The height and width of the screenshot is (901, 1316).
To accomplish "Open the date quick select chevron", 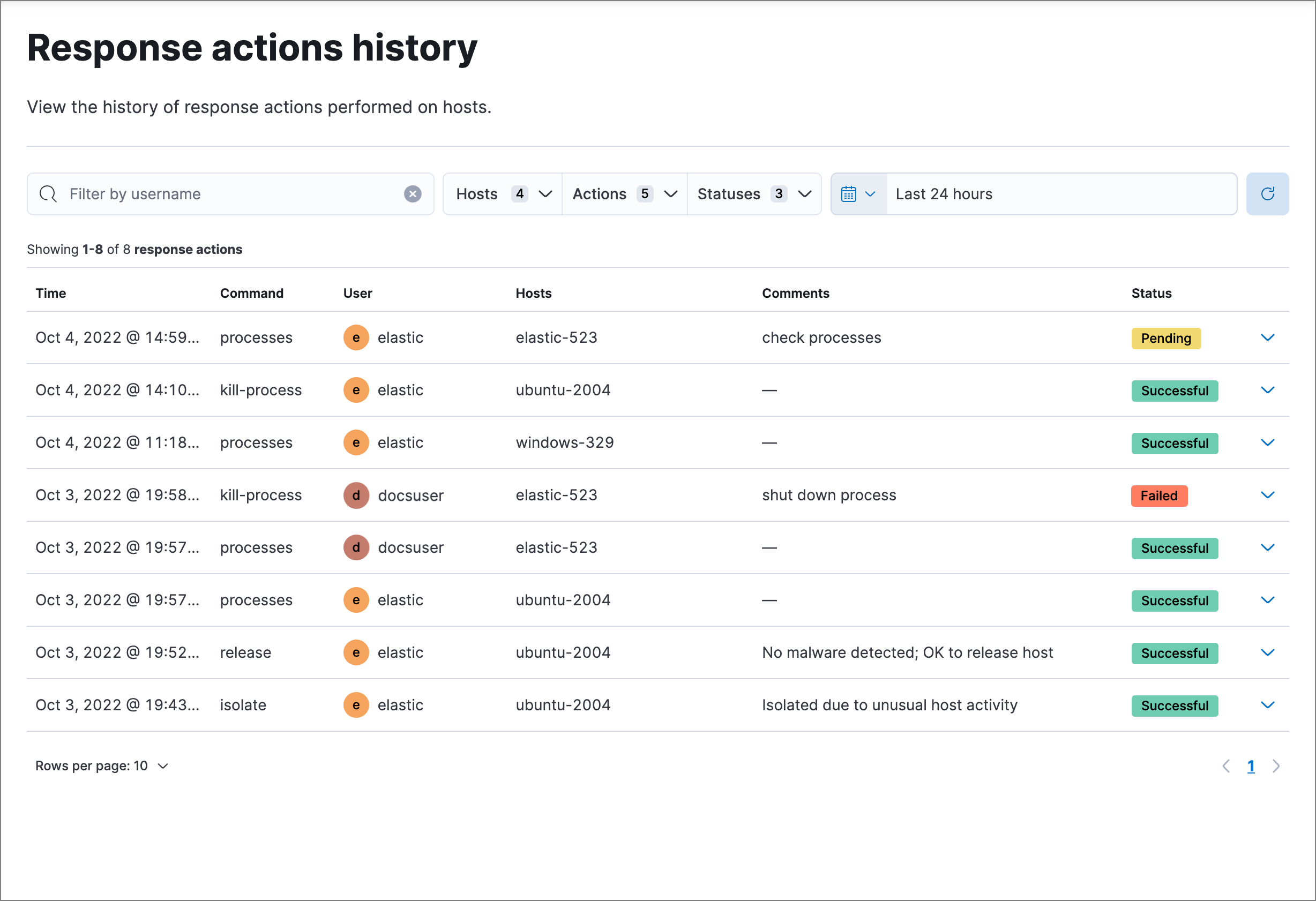I will [870, 193].
